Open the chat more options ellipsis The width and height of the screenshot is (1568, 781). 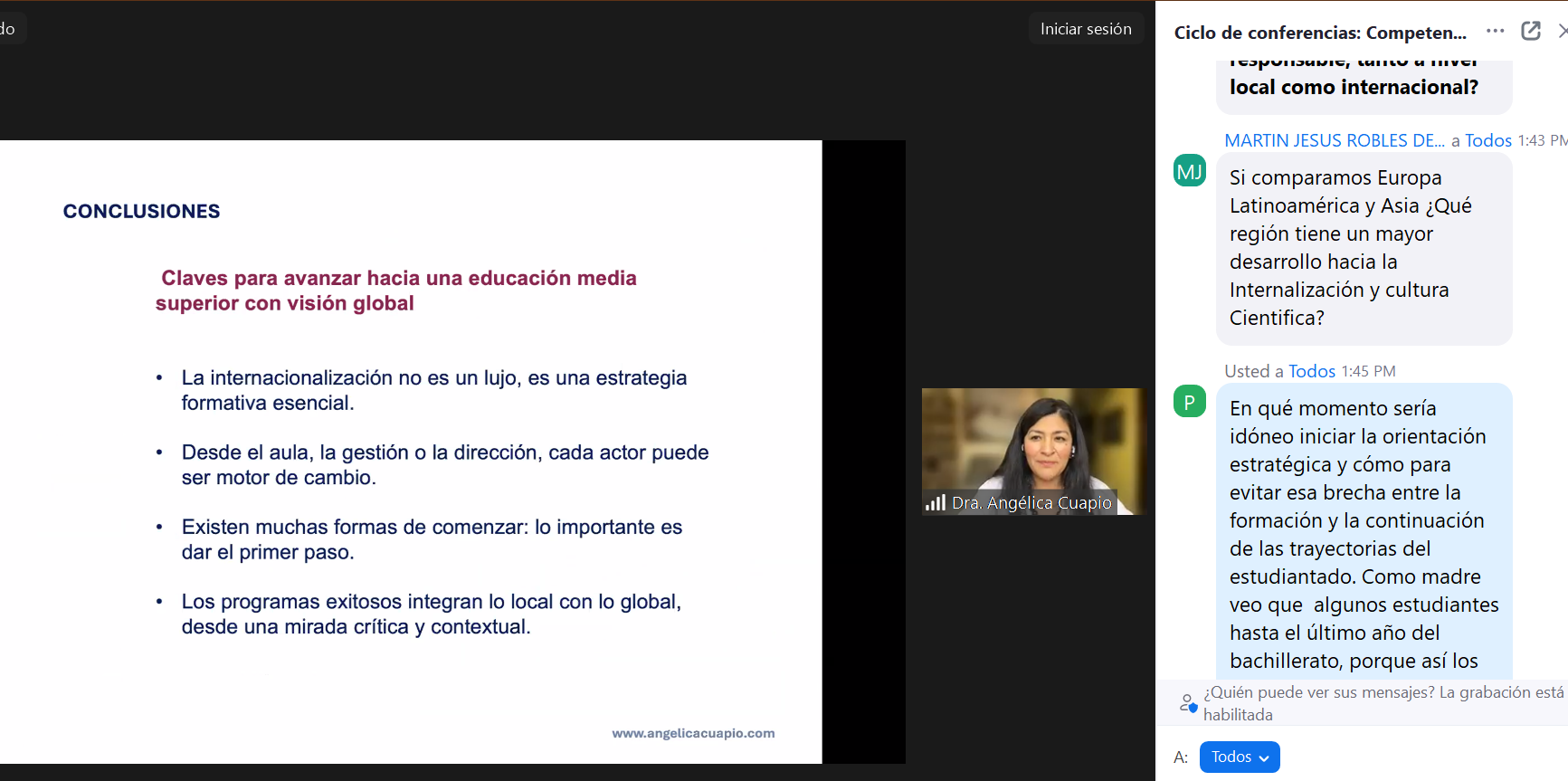[x=1495, y=31]
